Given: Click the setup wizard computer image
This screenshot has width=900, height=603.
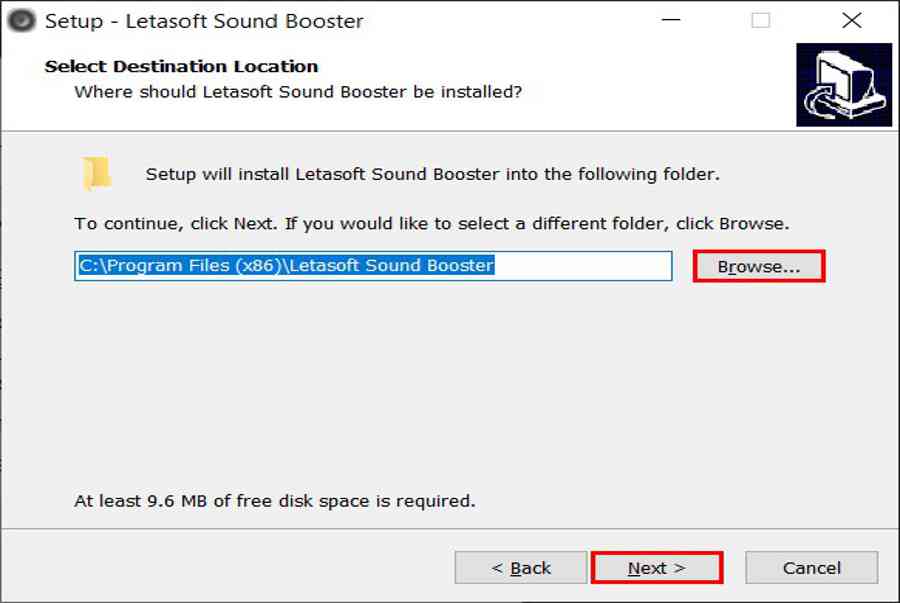Looking at the screenshot, I should click(x=843, y=85).
